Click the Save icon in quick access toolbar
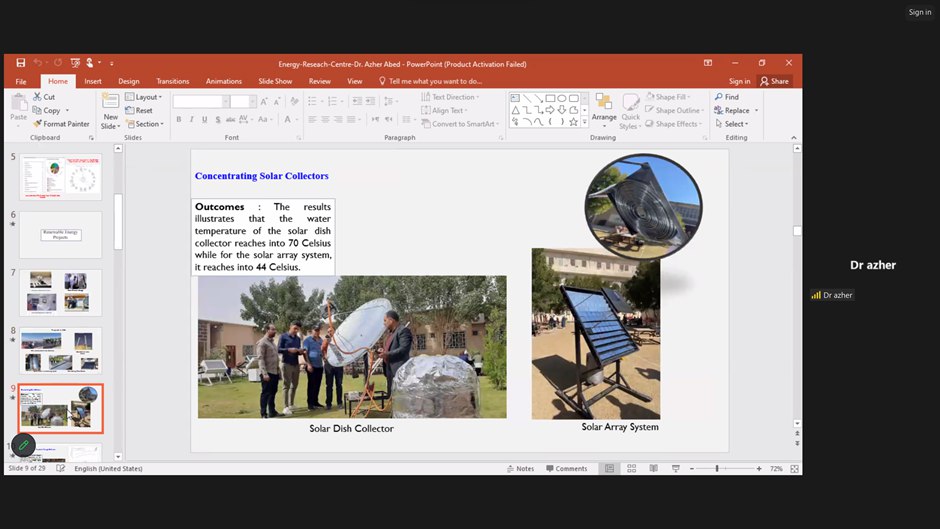The height and width of the screenshot is (529, 940). [20, 62]
